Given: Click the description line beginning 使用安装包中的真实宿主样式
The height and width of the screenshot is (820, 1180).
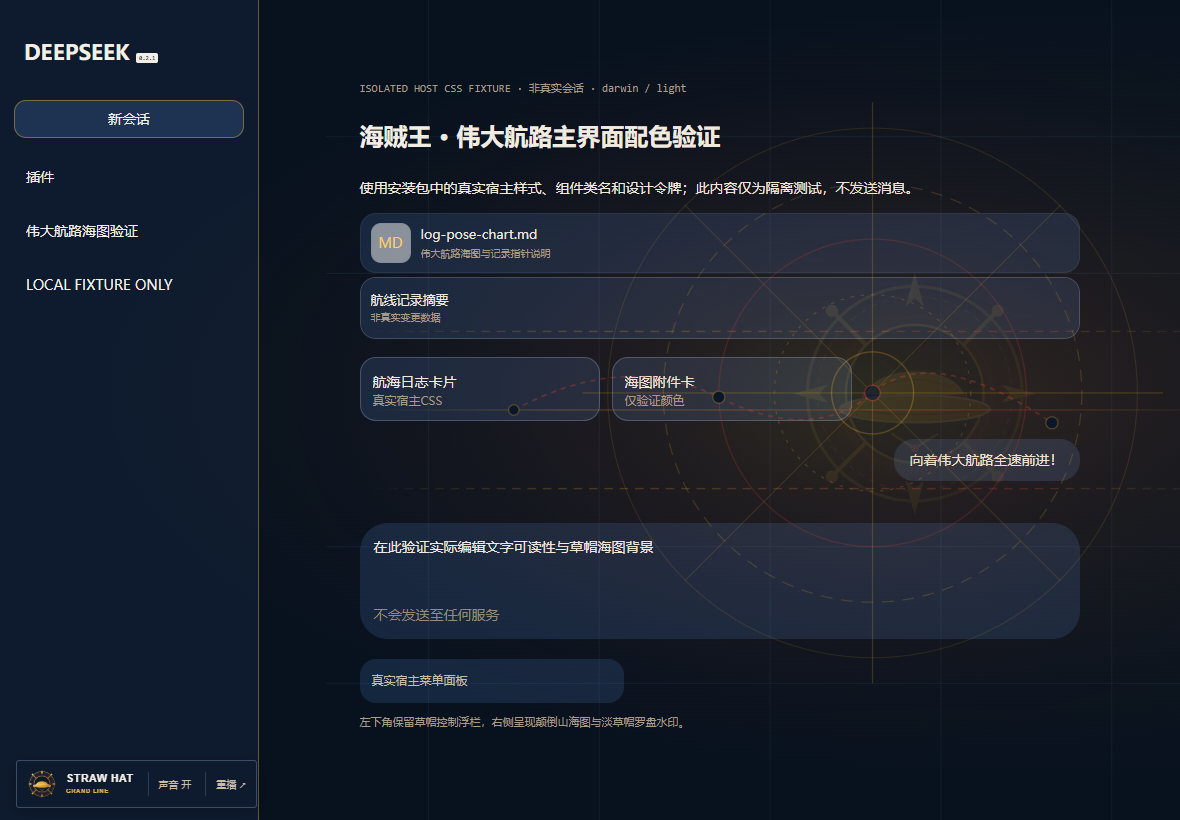Looking at the screenshot, I should pos(638,188).
